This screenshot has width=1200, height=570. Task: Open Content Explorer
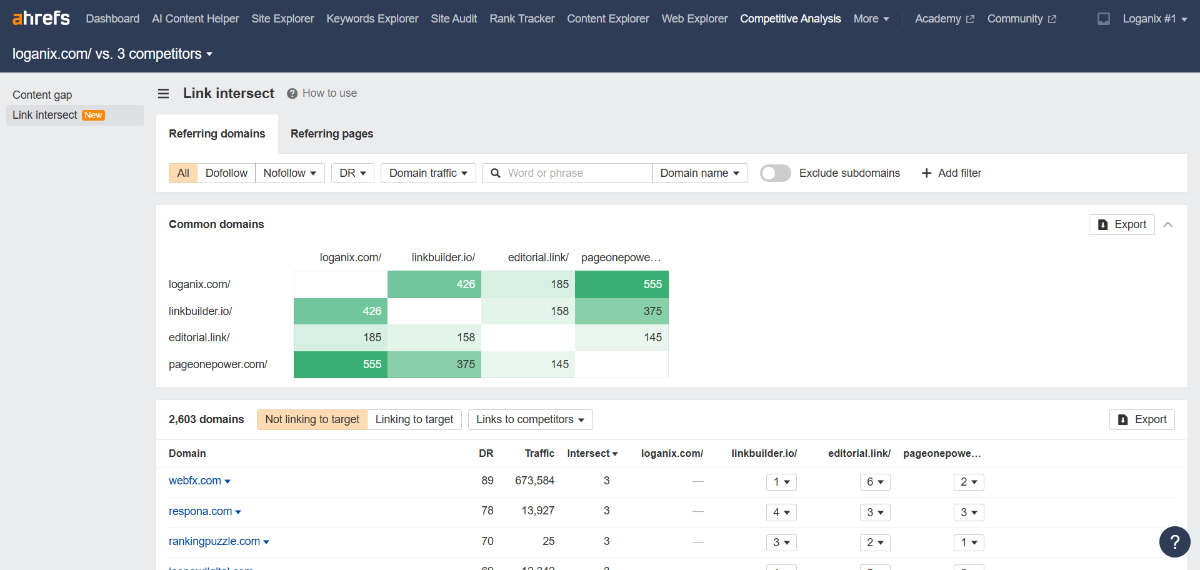pos(608,19)
